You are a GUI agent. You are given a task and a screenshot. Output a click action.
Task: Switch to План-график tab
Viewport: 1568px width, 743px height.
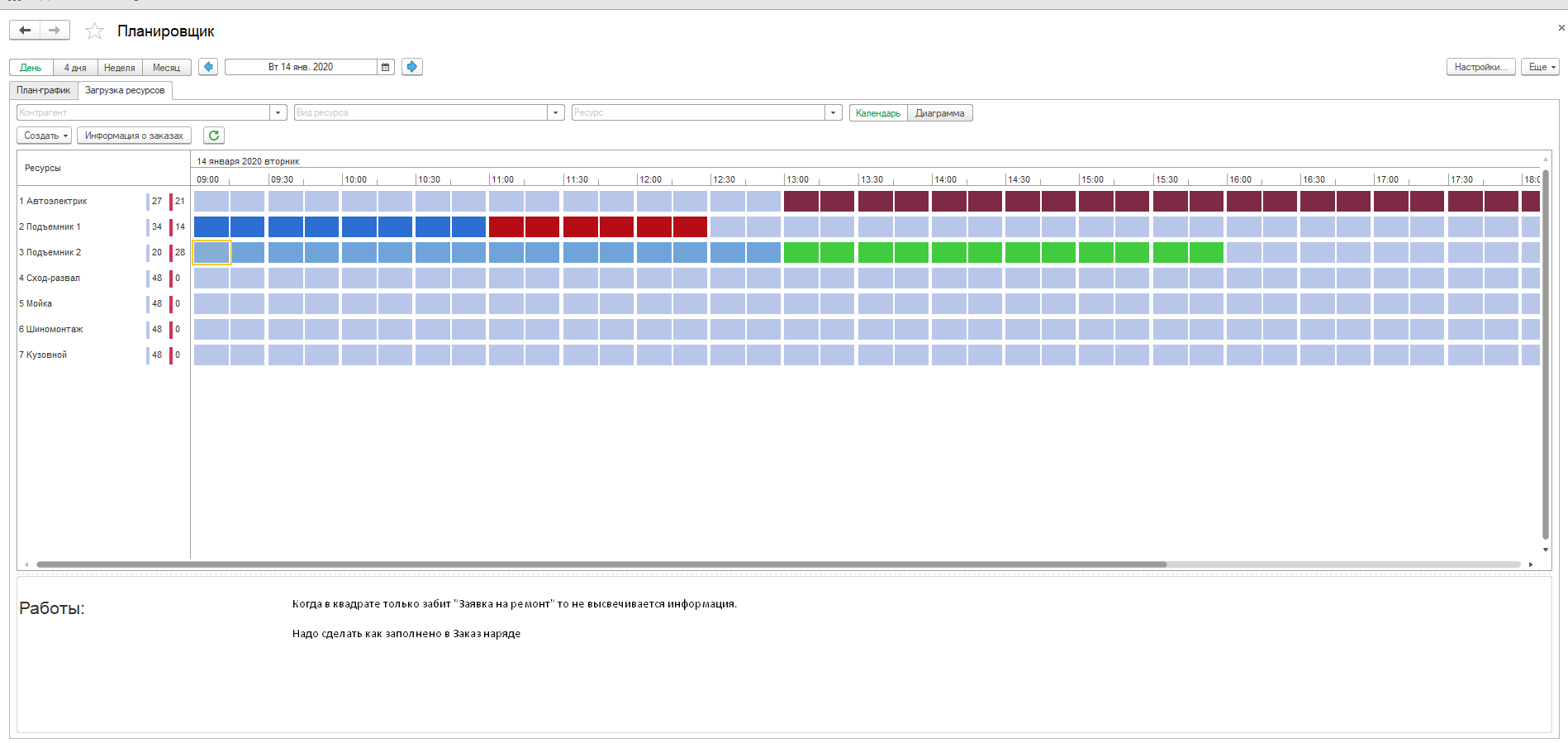coord(44,90)
